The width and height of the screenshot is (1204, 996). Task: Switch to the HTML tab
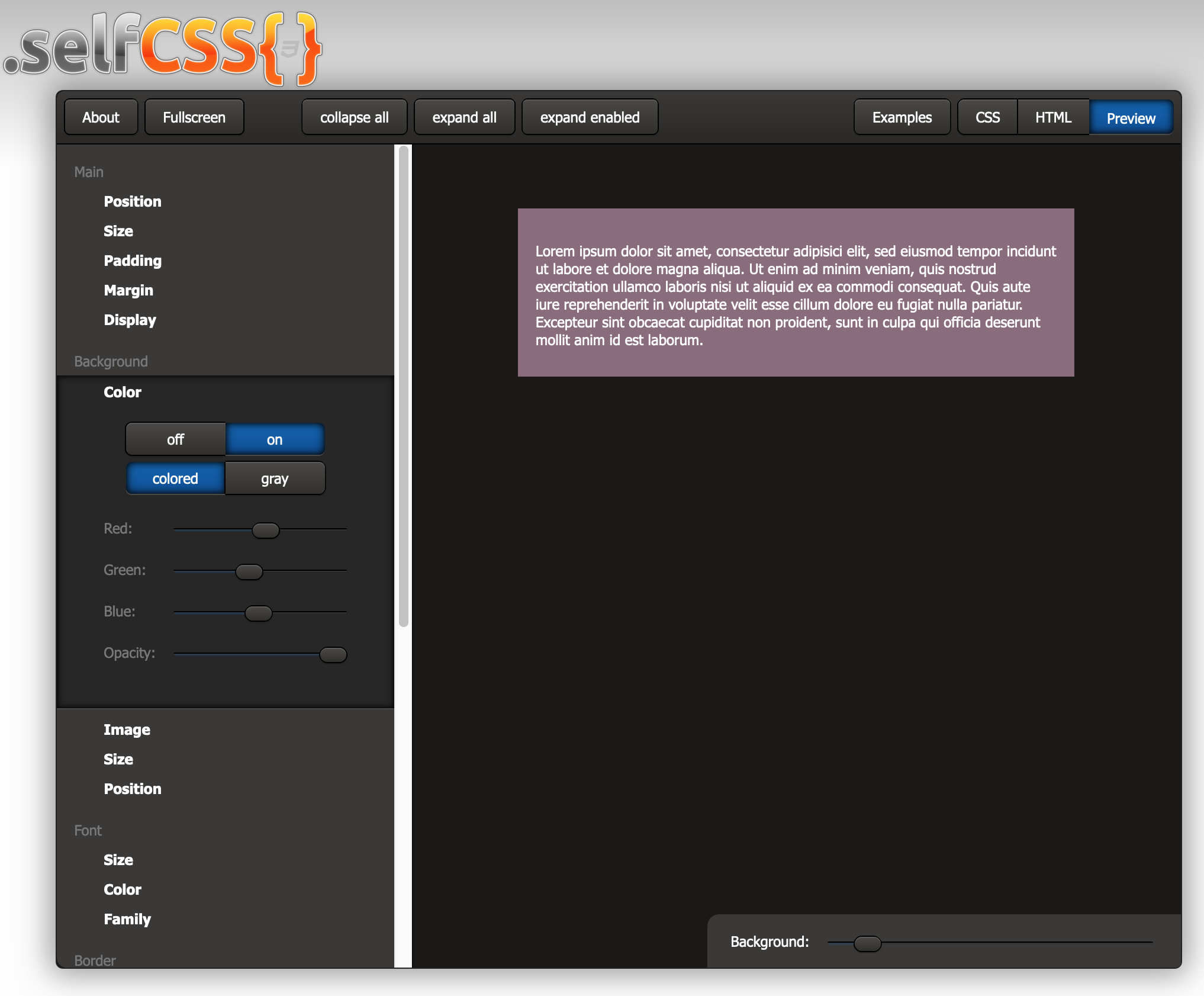click(1053, 117)
